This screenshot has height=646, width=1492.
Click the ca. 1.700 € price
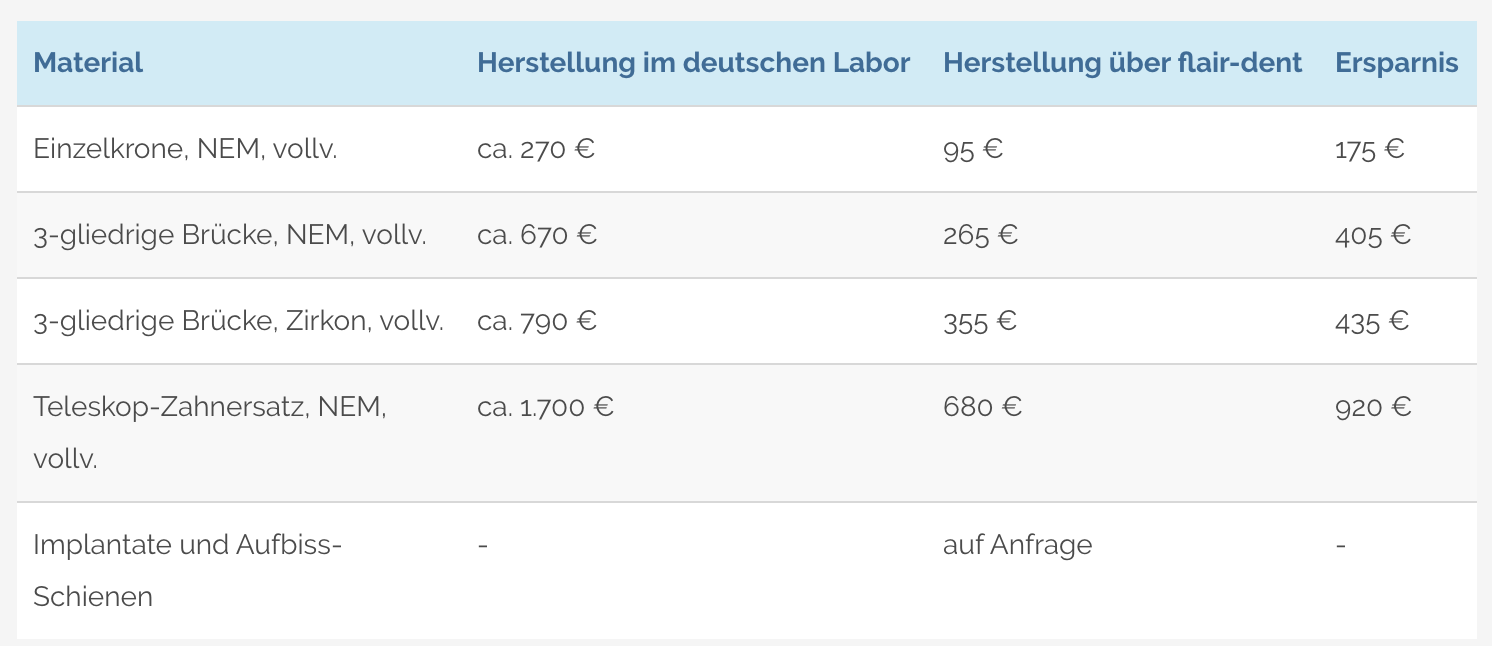point(545,407)
